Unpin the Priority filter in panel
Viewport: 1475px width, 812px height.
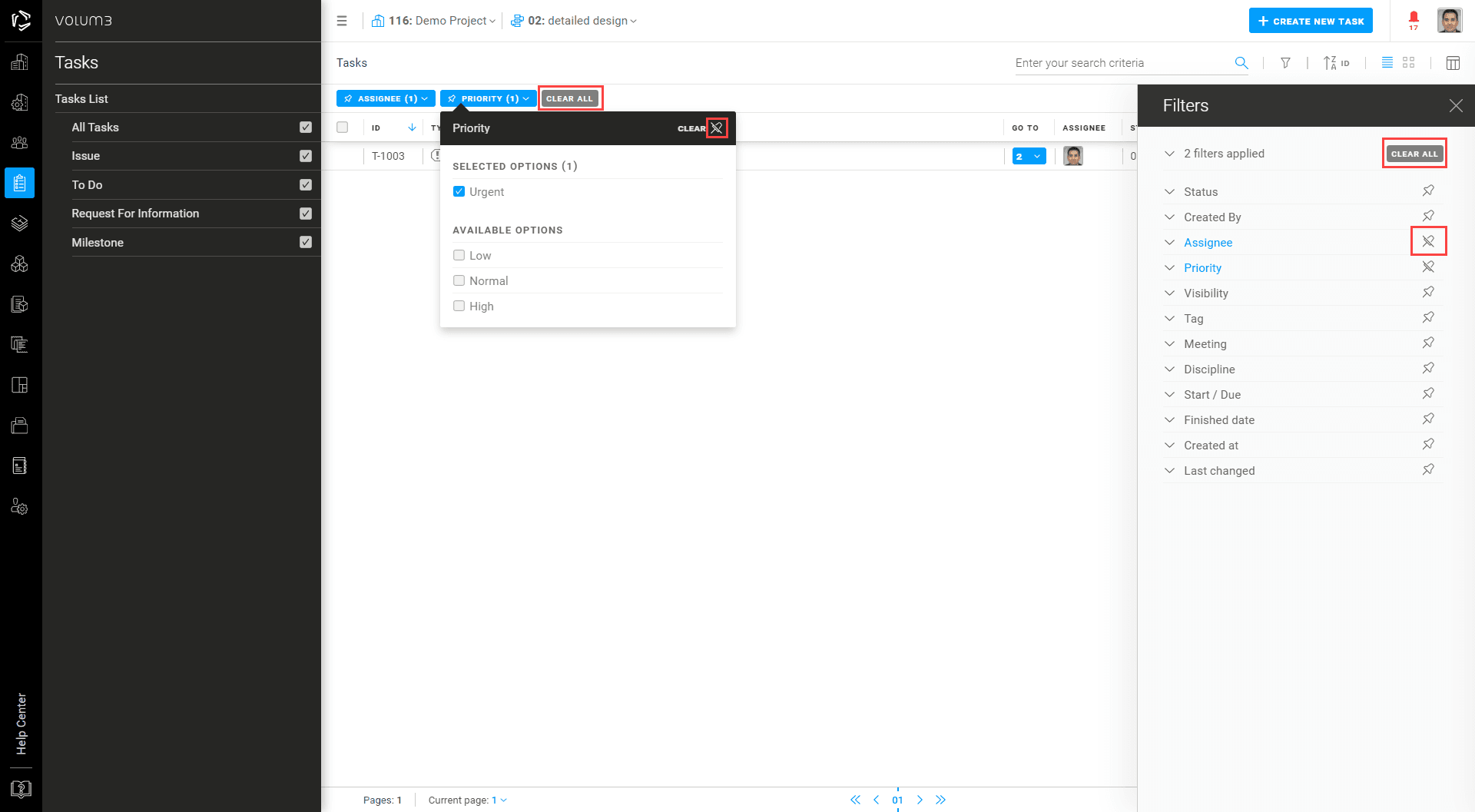pyautogui.click(x=1428, y=267)
